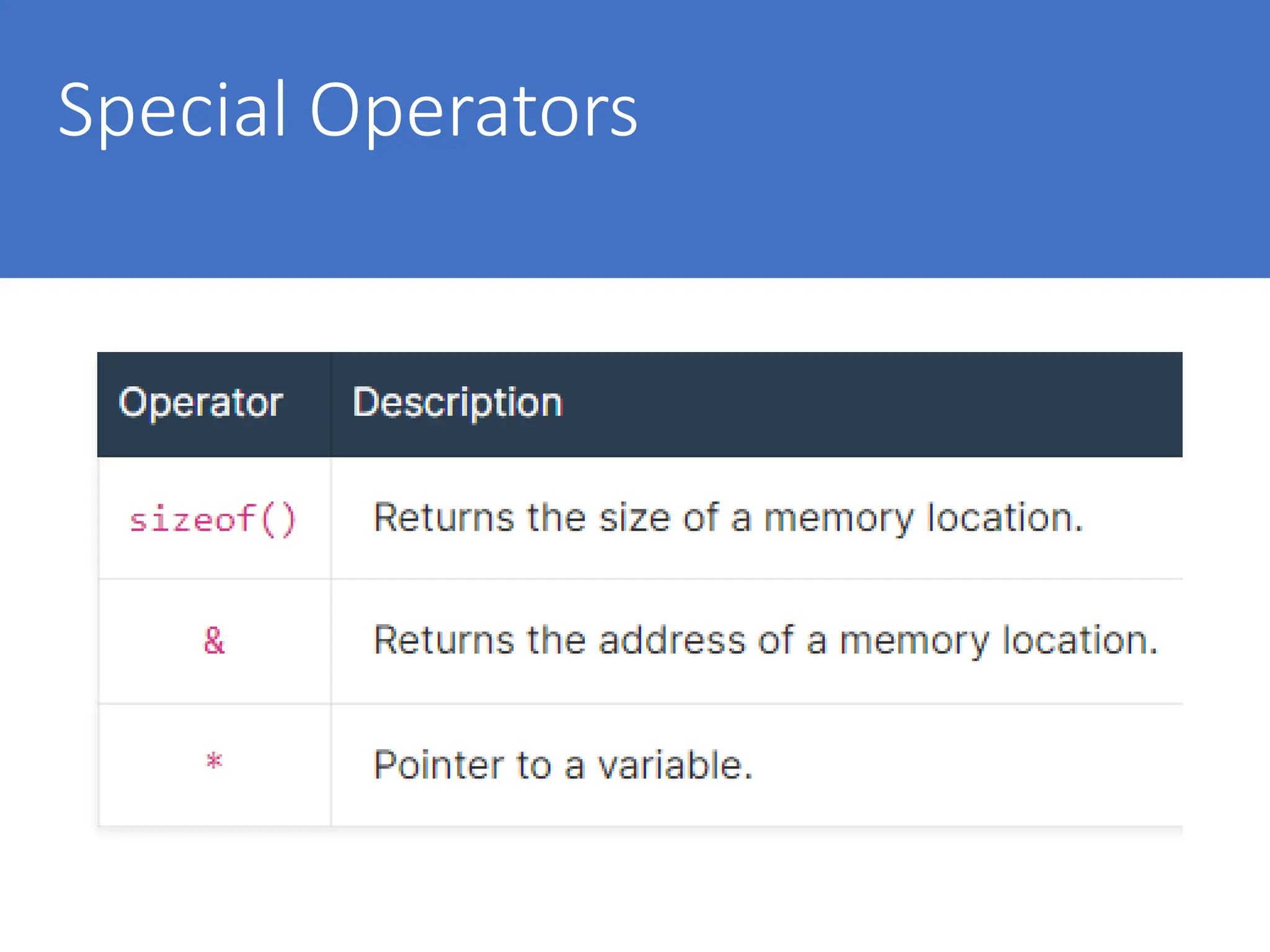Screen dimensions: 1270x952
Task: Click the word "memory" in the address row
Action: pos(914,640)
